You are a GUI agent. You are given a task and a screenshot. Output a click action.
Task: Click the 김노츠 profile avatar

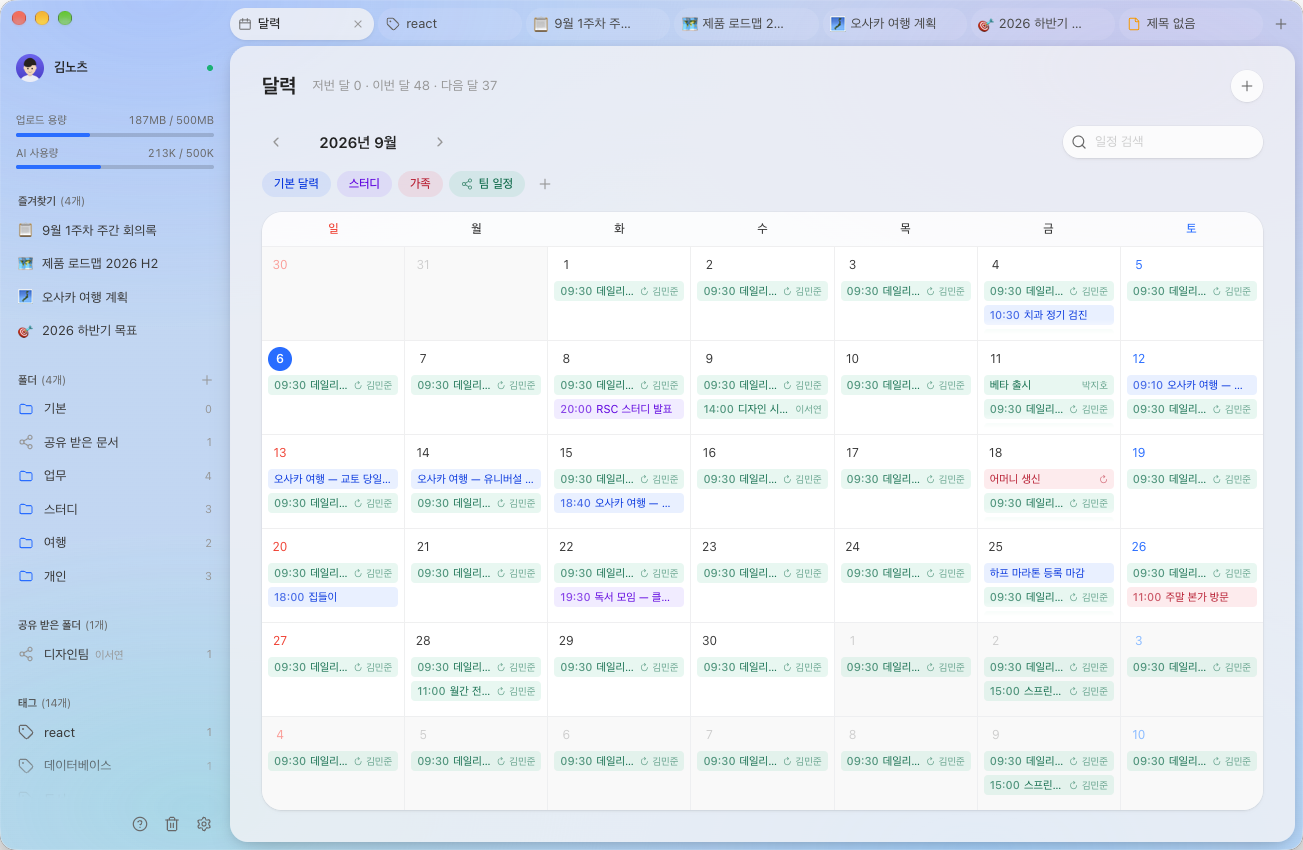tap(30, 68)
